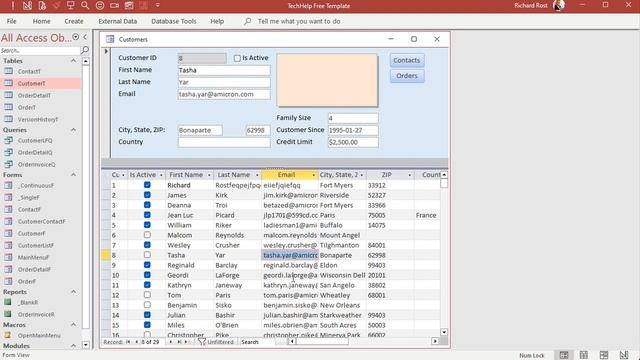The image size is (640, 360).
Task: Go to the next record in the navigation bar
Action: coord(171,342)
